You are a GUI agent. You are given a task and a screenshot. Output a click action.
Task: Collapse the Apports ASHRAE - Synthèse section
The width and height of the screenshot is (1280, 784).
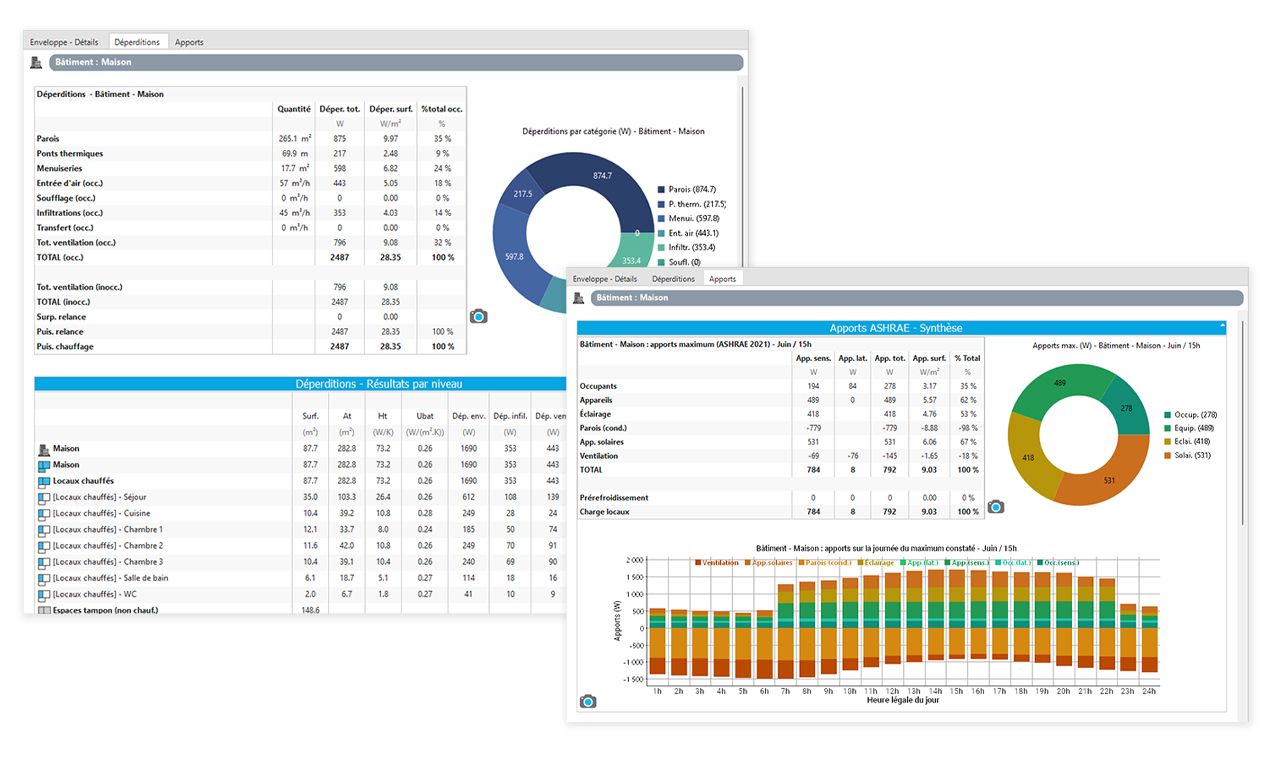(1223, 327)
